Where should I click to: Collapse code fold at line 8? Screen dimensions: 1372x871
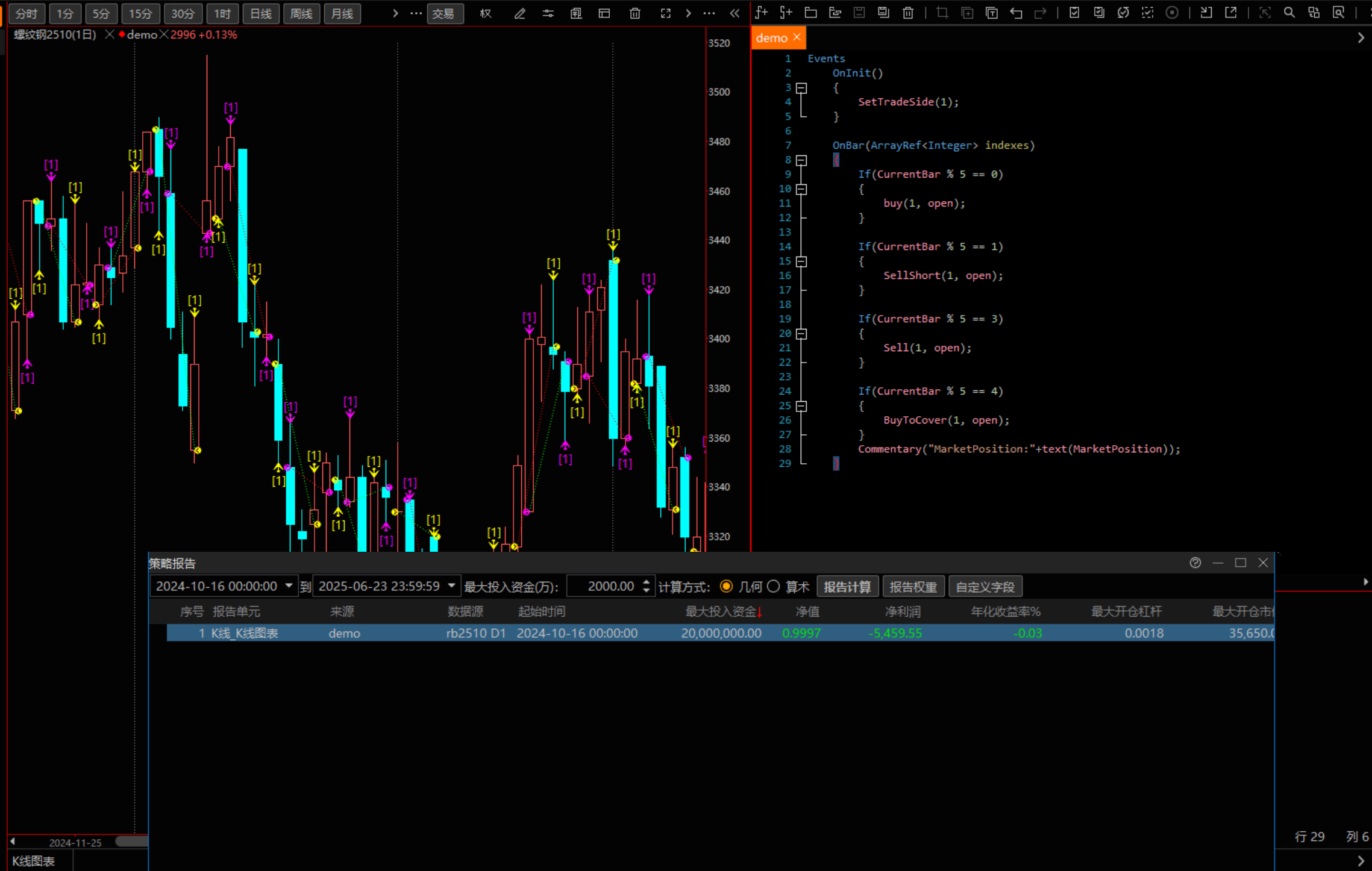pos(801,160)
